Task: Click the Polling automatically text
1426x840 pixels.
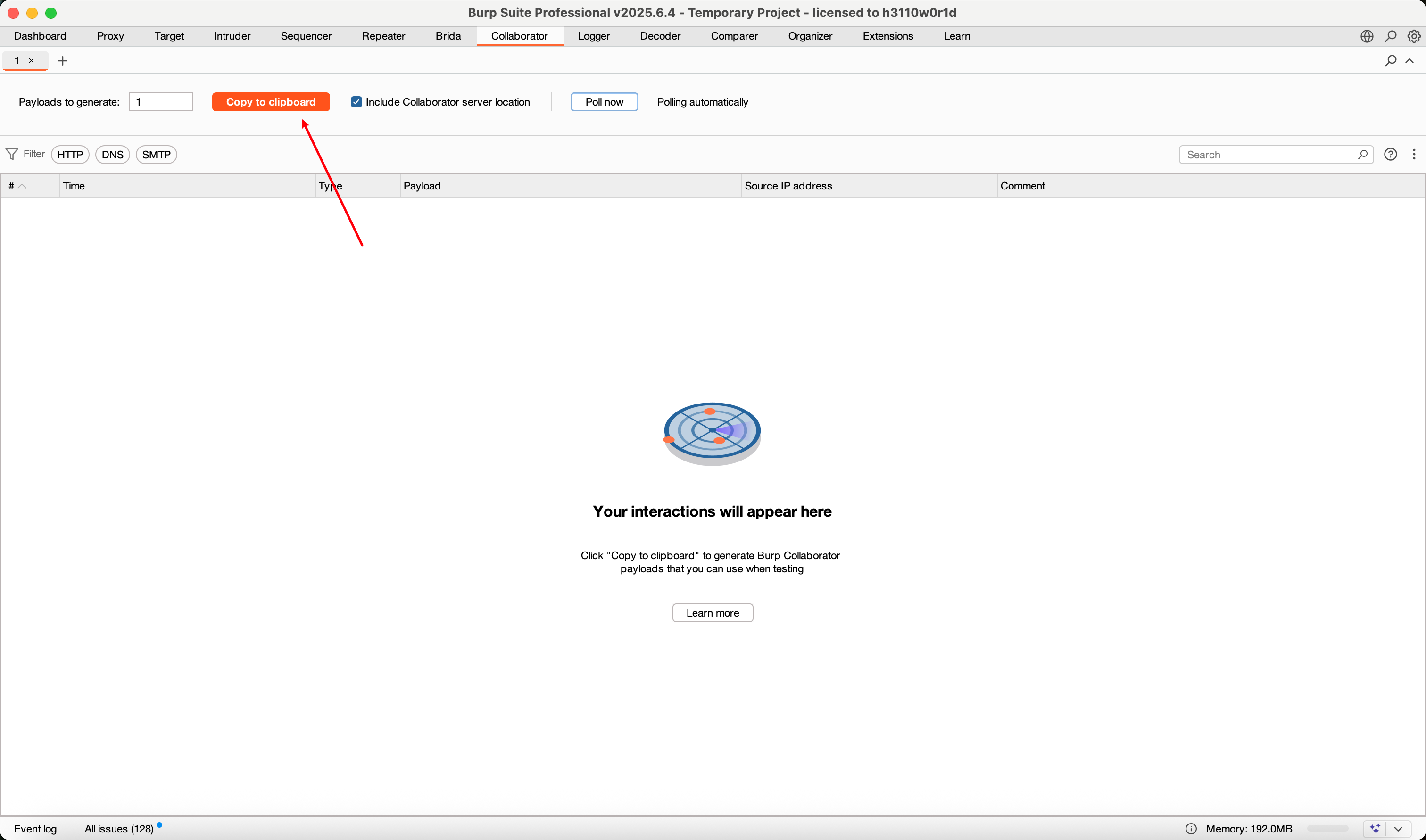Action: (x=703, y=102)
